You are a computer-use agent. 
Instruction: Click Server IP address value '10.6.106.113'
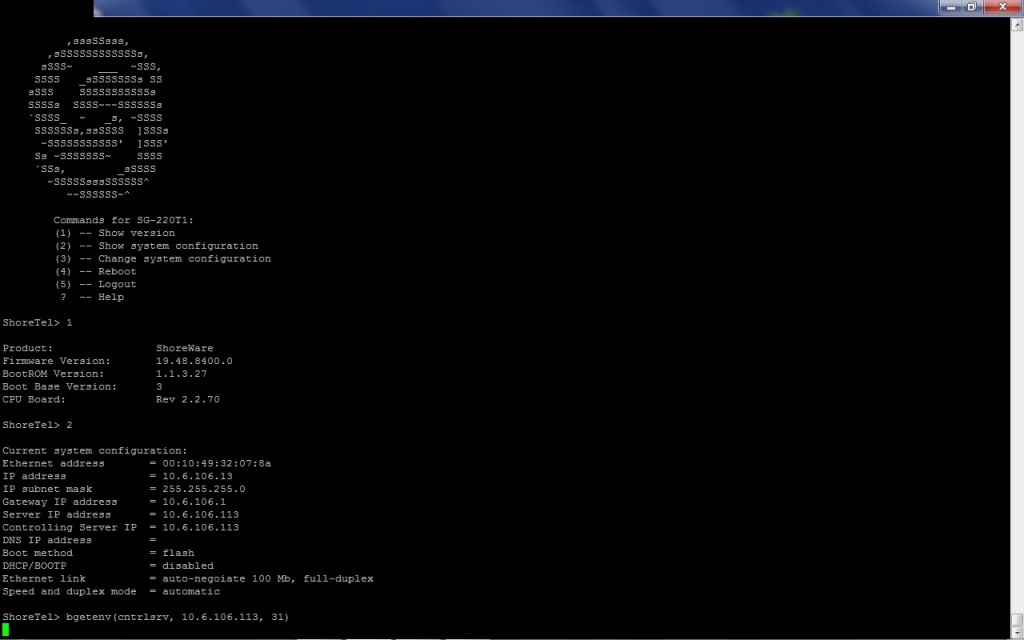200,515
